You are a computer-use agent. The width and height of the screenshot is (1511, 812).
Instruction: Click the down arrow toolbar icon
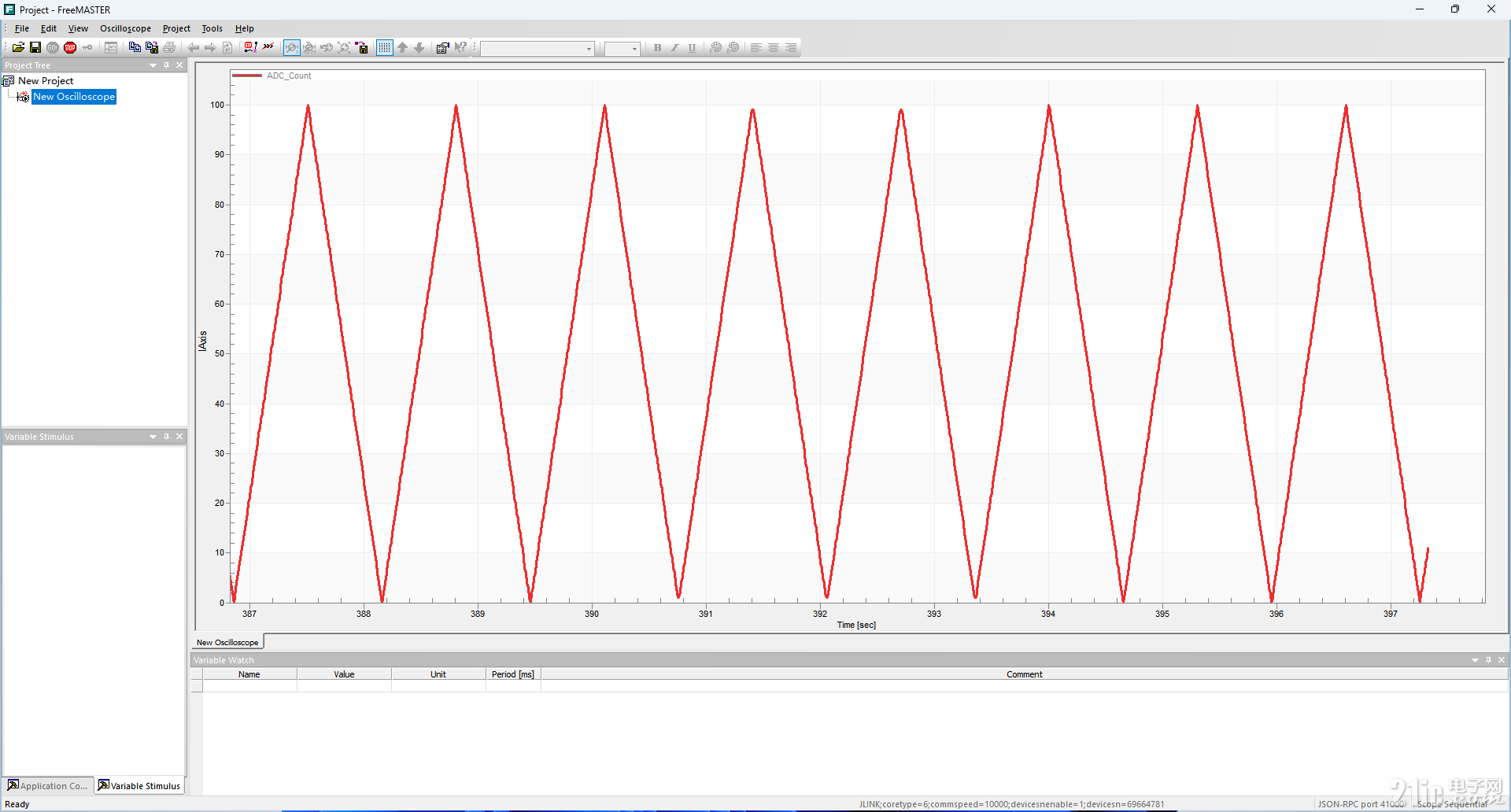[x=419, y=48]
